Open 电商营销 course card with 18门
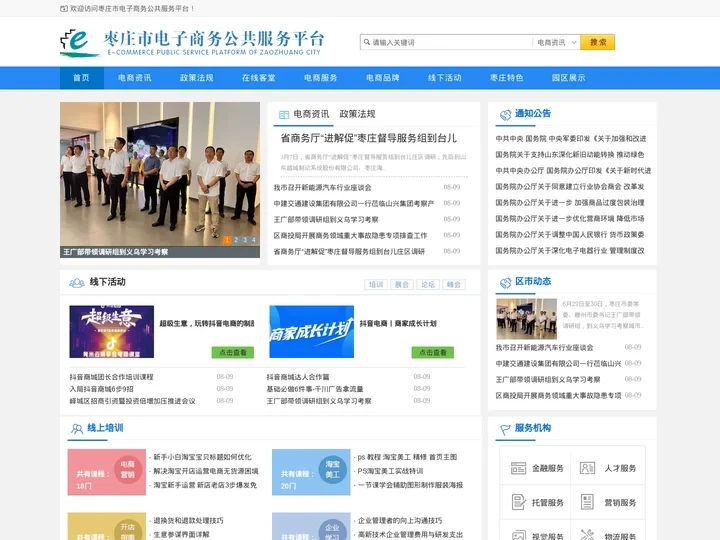This screenshot has width=720, height=540. pyautogui.click(x=107, y=472)
